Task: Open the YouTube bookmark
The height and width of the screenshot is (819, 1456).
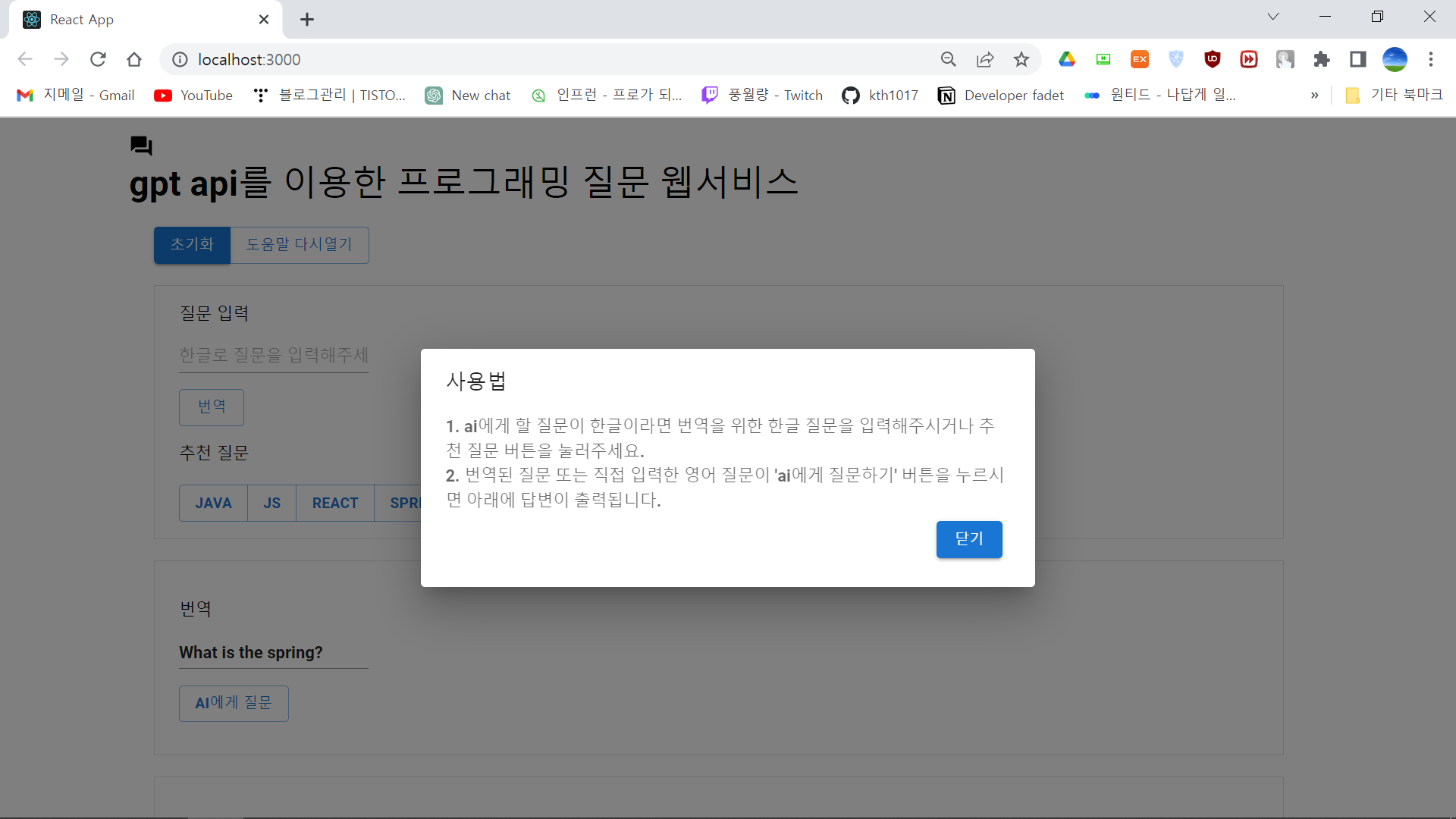Action: point(193,95)
